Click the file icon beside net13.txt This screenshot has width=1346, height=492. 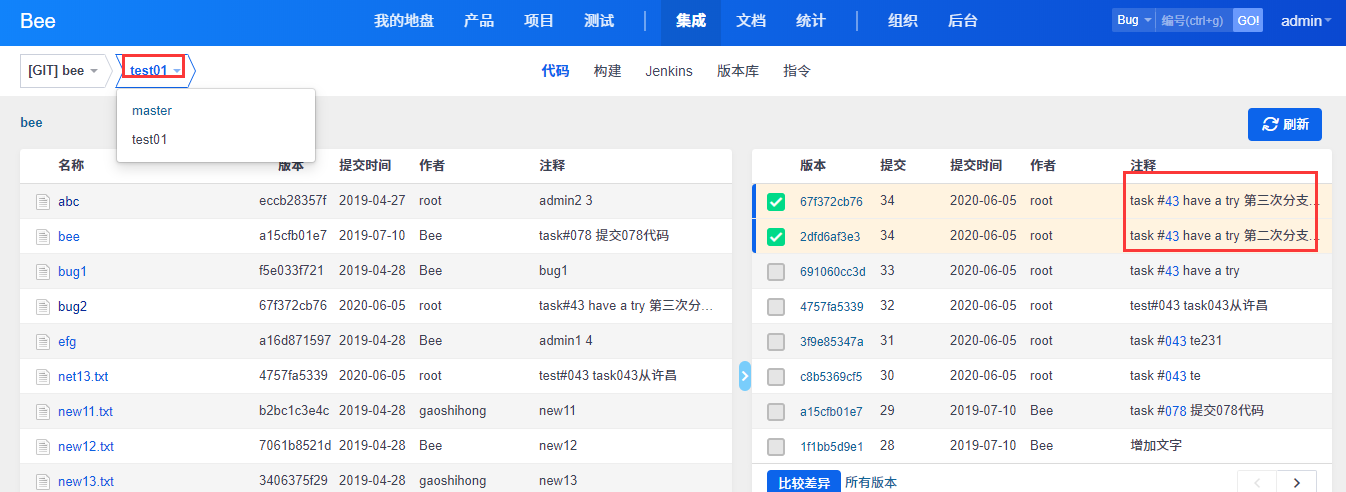click(43, 377)
